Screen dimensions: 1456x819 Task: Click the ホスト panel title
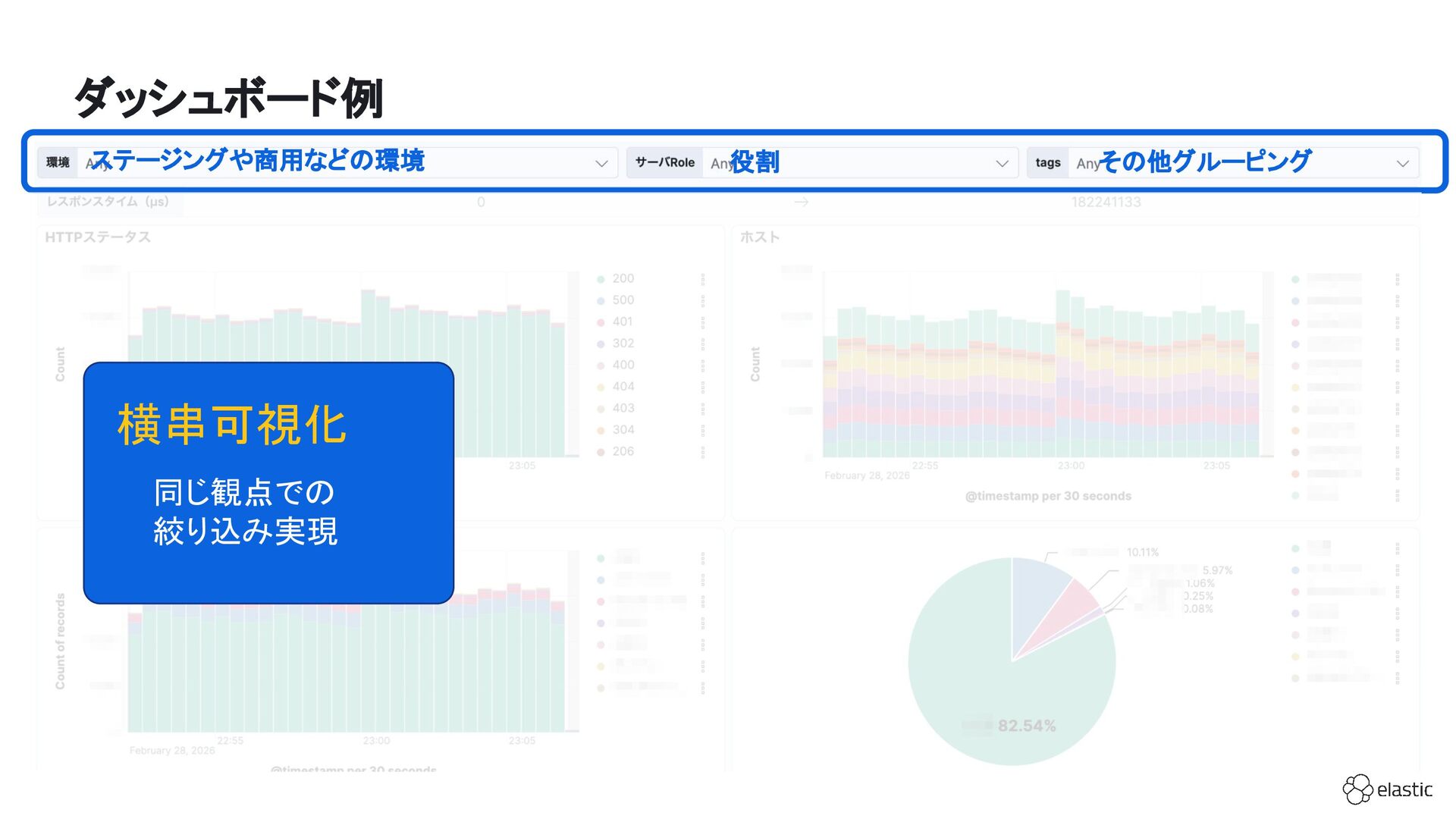(759, 237)
